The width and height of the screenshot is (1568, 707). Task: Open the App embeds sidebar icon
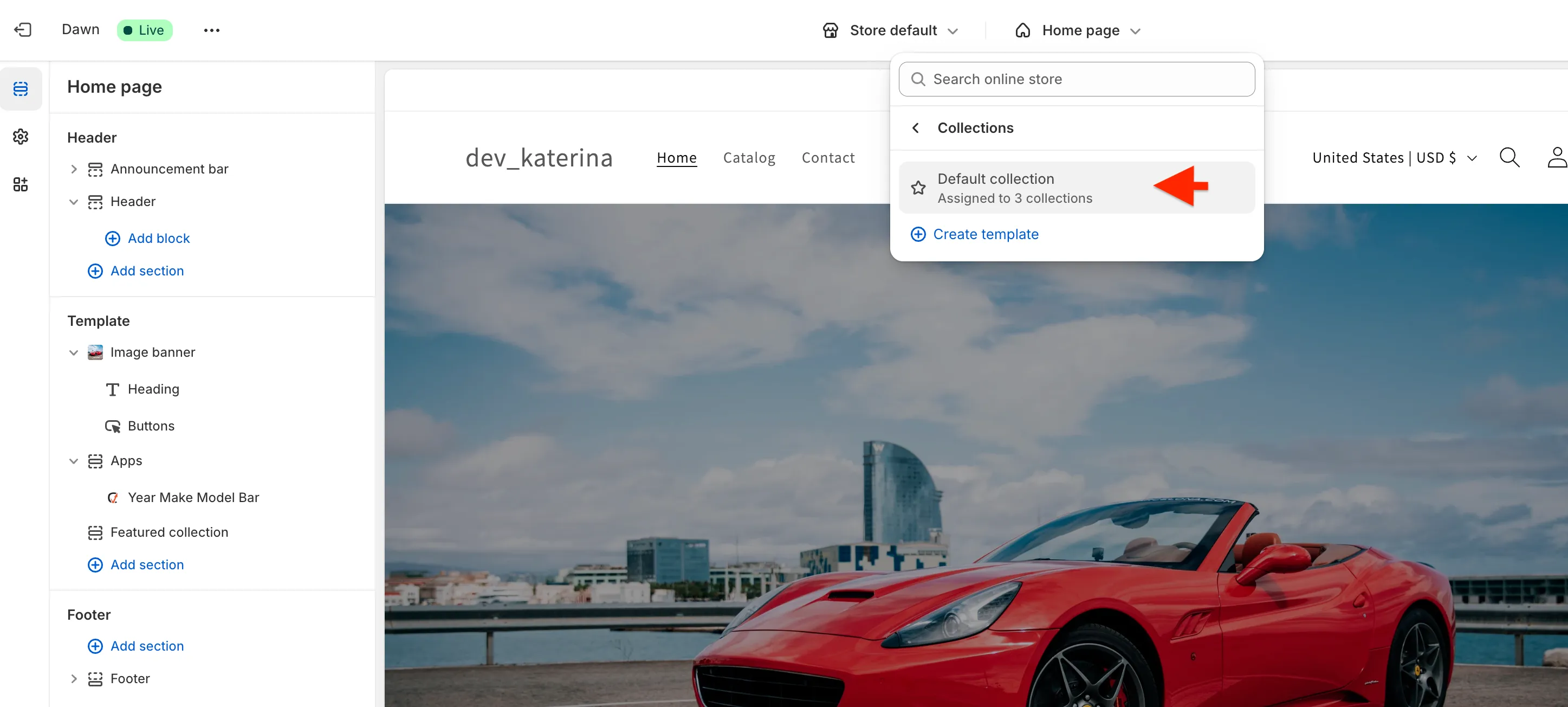(21, 184)
